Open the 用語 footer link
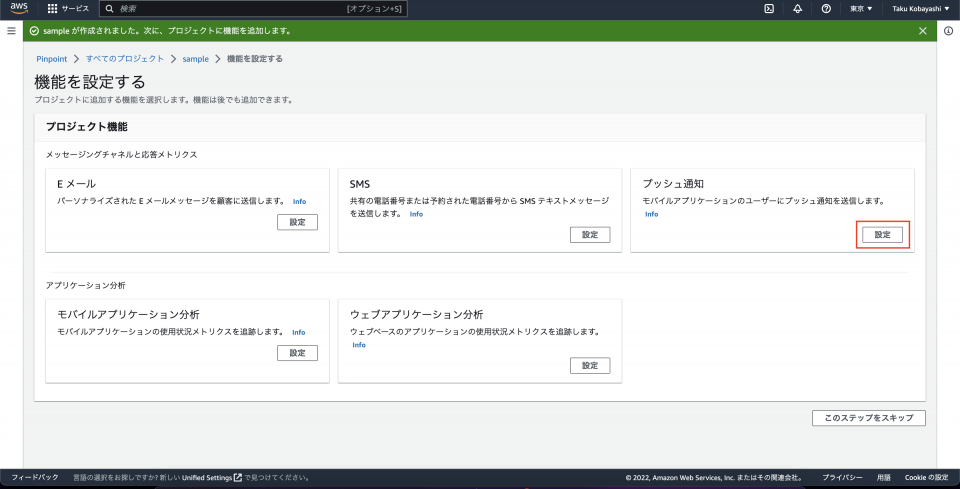Image resolution: width=960 pixels, height=489 pixels. (883, 477)
